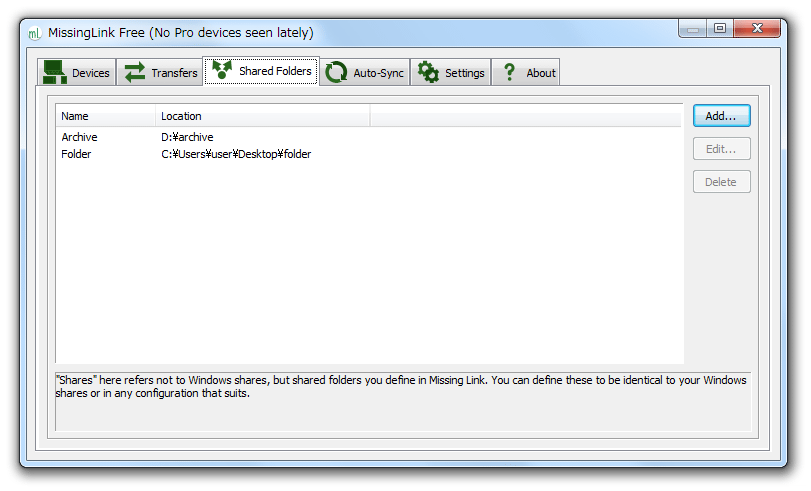Click the MissingLink title bar logo
Screen dimensions: 811x491
point(35,34)
